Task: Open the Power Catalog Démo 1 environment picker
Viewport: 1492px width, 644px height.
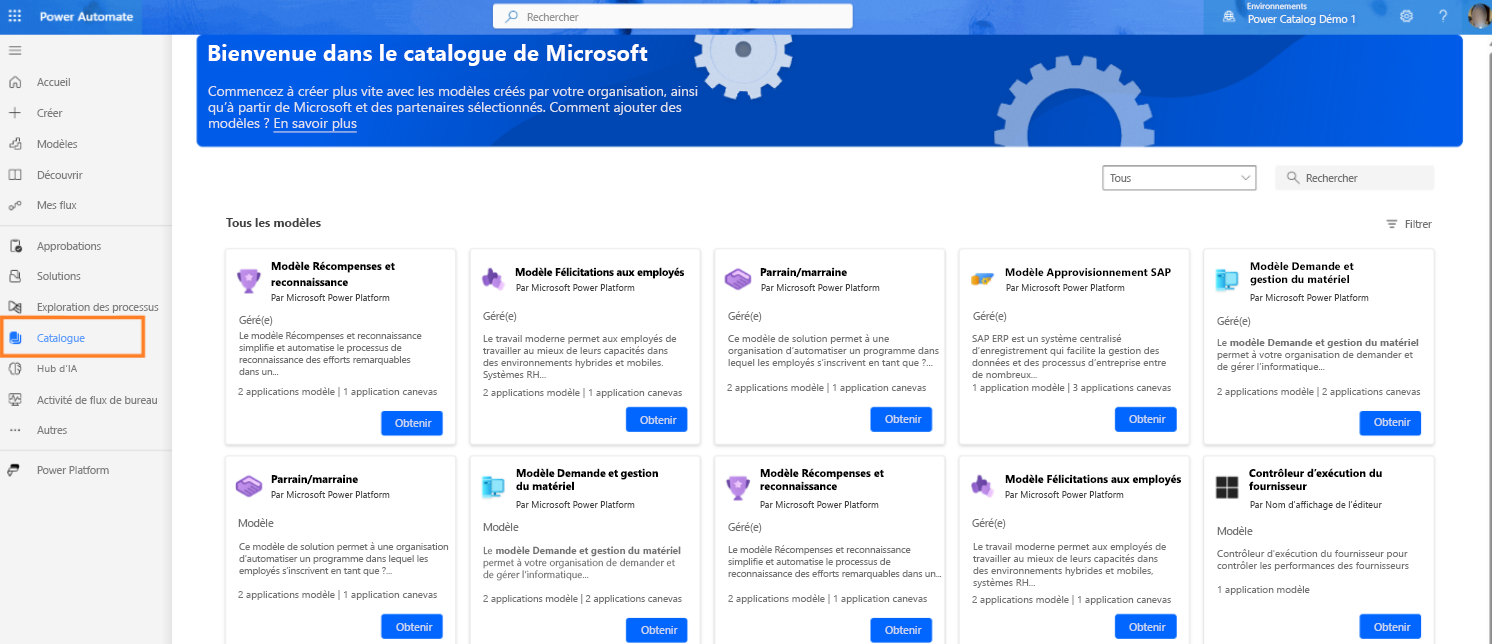Action: click(1301, 19)
